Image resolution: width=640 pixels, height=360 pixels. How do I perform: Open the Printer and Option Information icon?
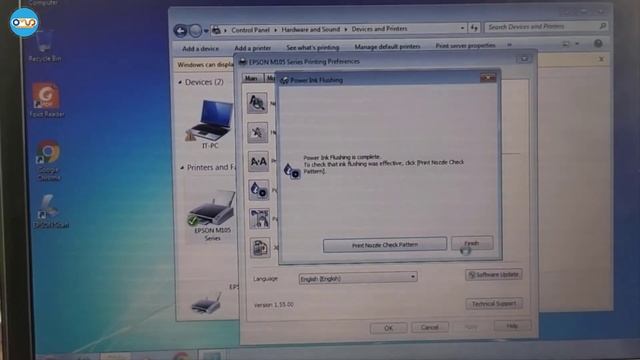coord(259,218)
